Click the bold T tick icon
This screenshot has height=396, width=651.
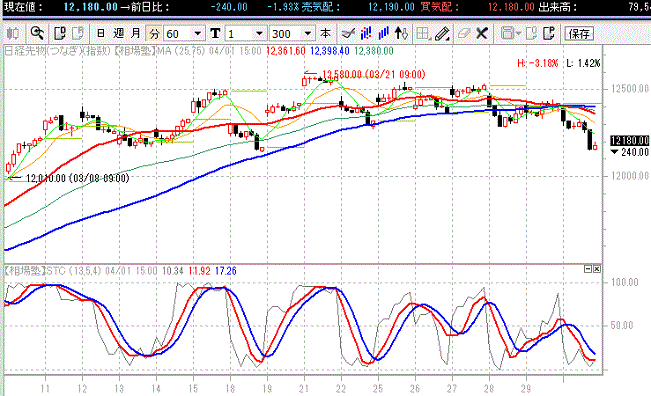pyautogui.click(x=215, y=33)
